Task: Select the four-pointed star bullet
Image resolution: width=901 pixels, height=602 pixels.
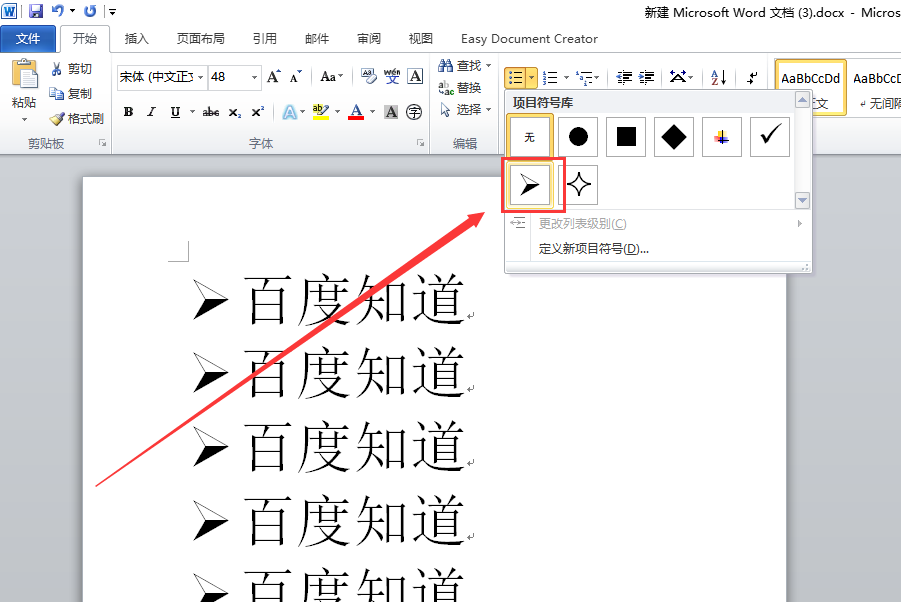Action: pos(579,185)
